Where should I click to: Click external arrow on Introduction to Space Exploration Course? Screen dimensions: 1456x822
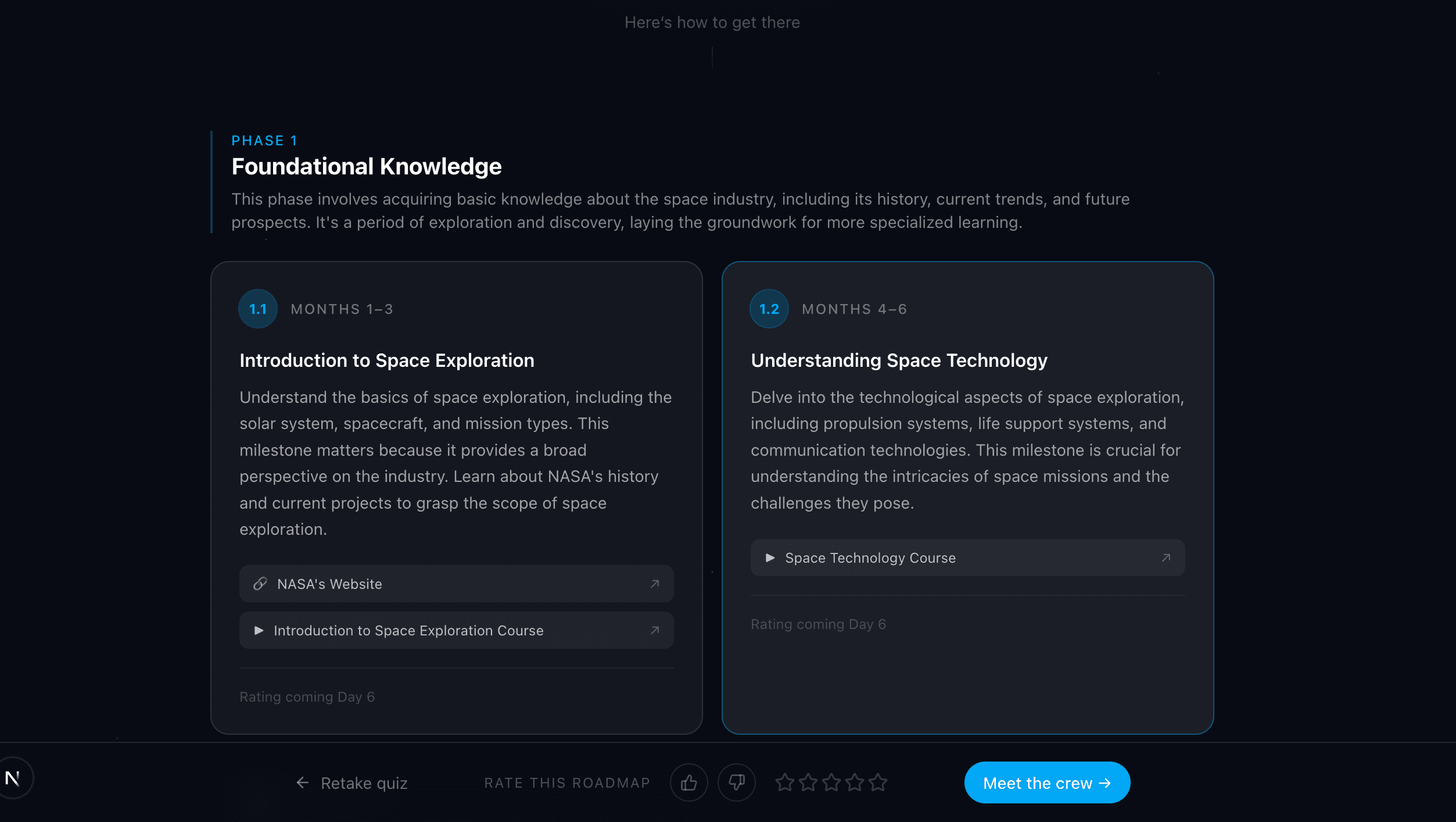[x=655, y=630]
